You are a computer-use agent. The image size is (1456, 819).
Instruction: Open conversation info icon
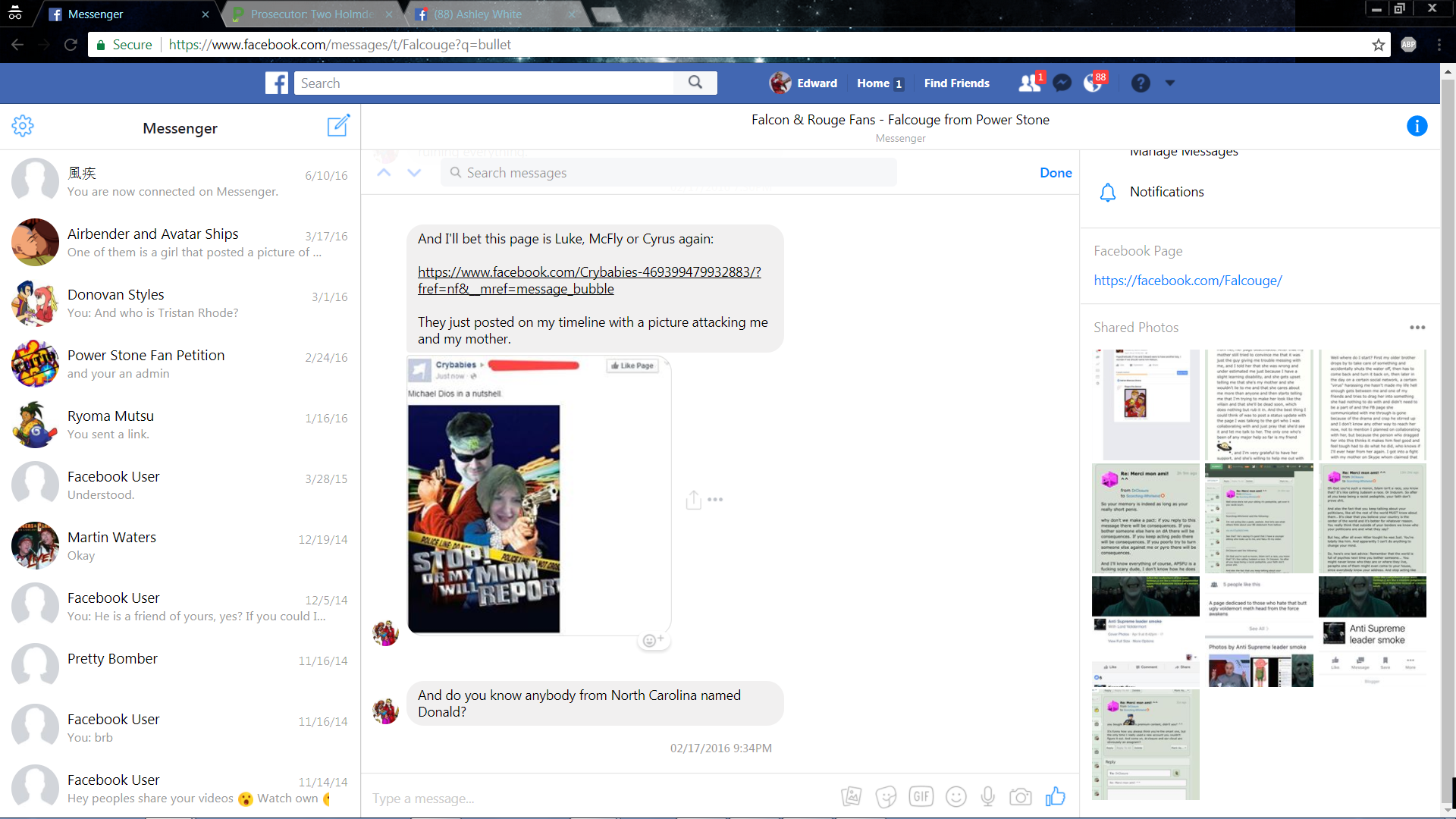coord(1417,126)
